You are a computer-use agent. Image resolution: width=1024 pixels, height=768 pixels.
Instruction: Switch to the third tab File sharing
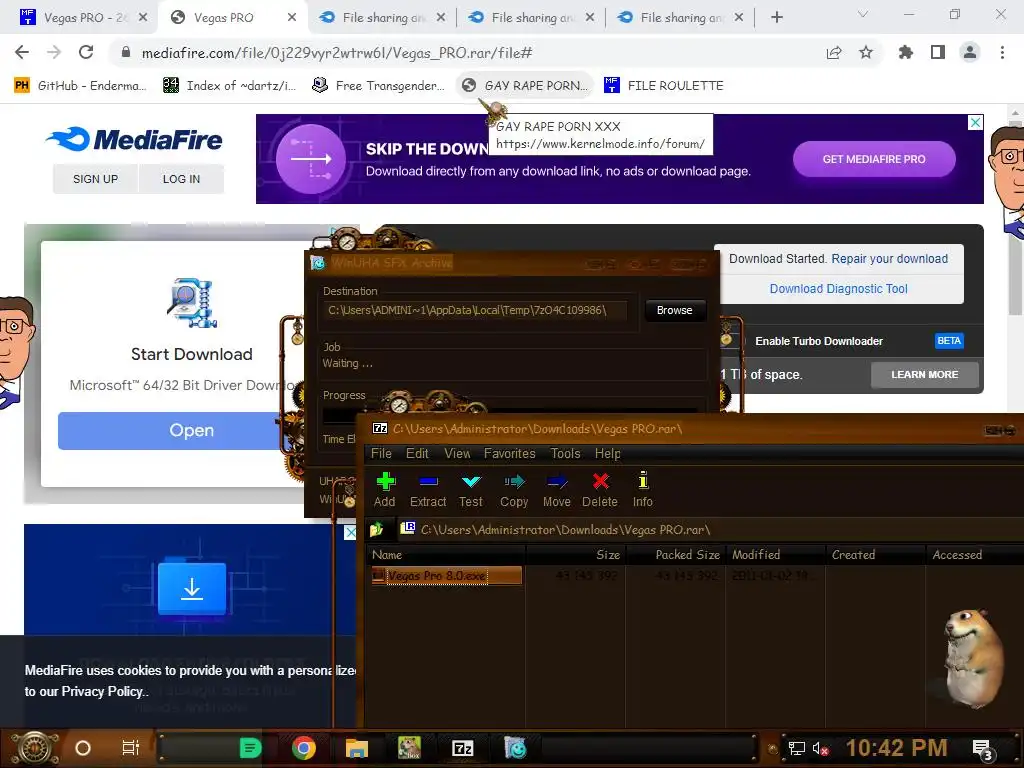382,18
